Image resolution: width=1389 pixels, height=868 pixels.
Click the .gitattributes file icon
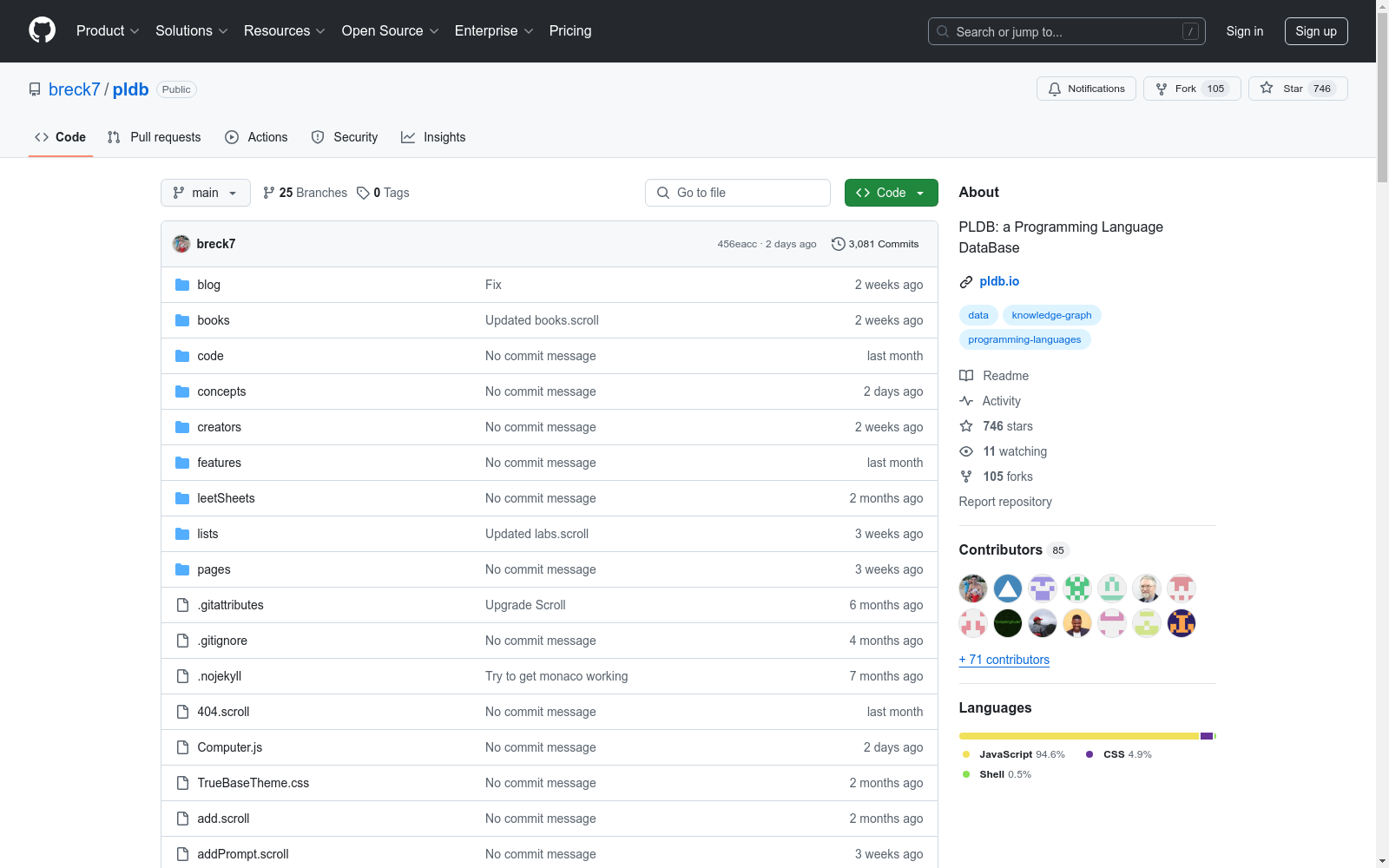pos(182,605)
